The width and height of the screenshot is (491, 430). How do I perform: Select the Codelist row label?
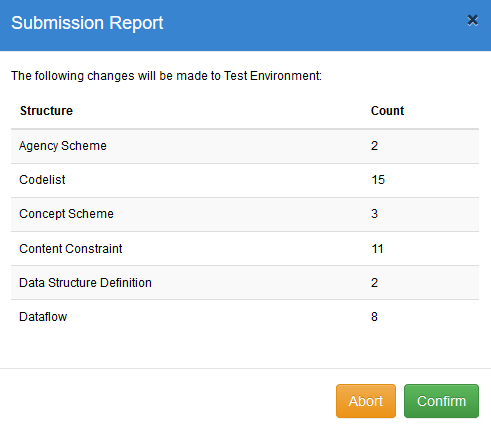(42, 180)
